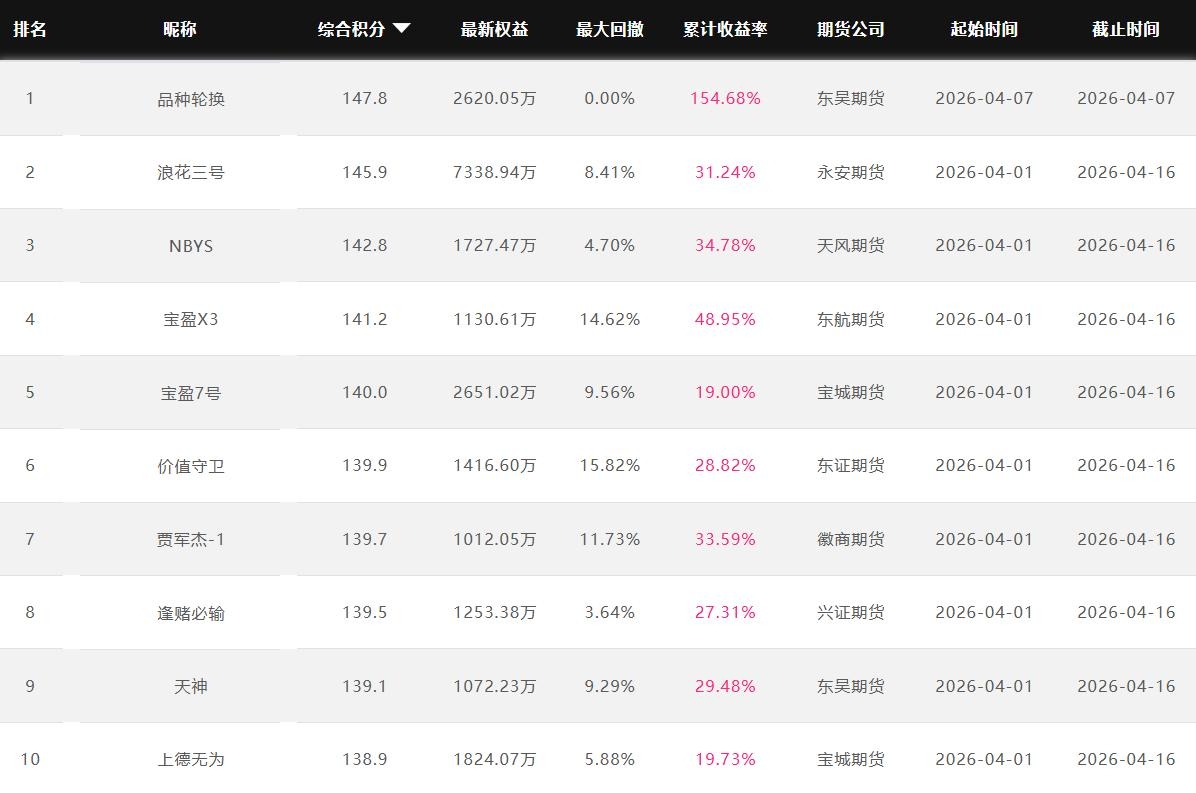View the 价值守卫 trader page
This screenshot has width=1196, height=793.
191,466
